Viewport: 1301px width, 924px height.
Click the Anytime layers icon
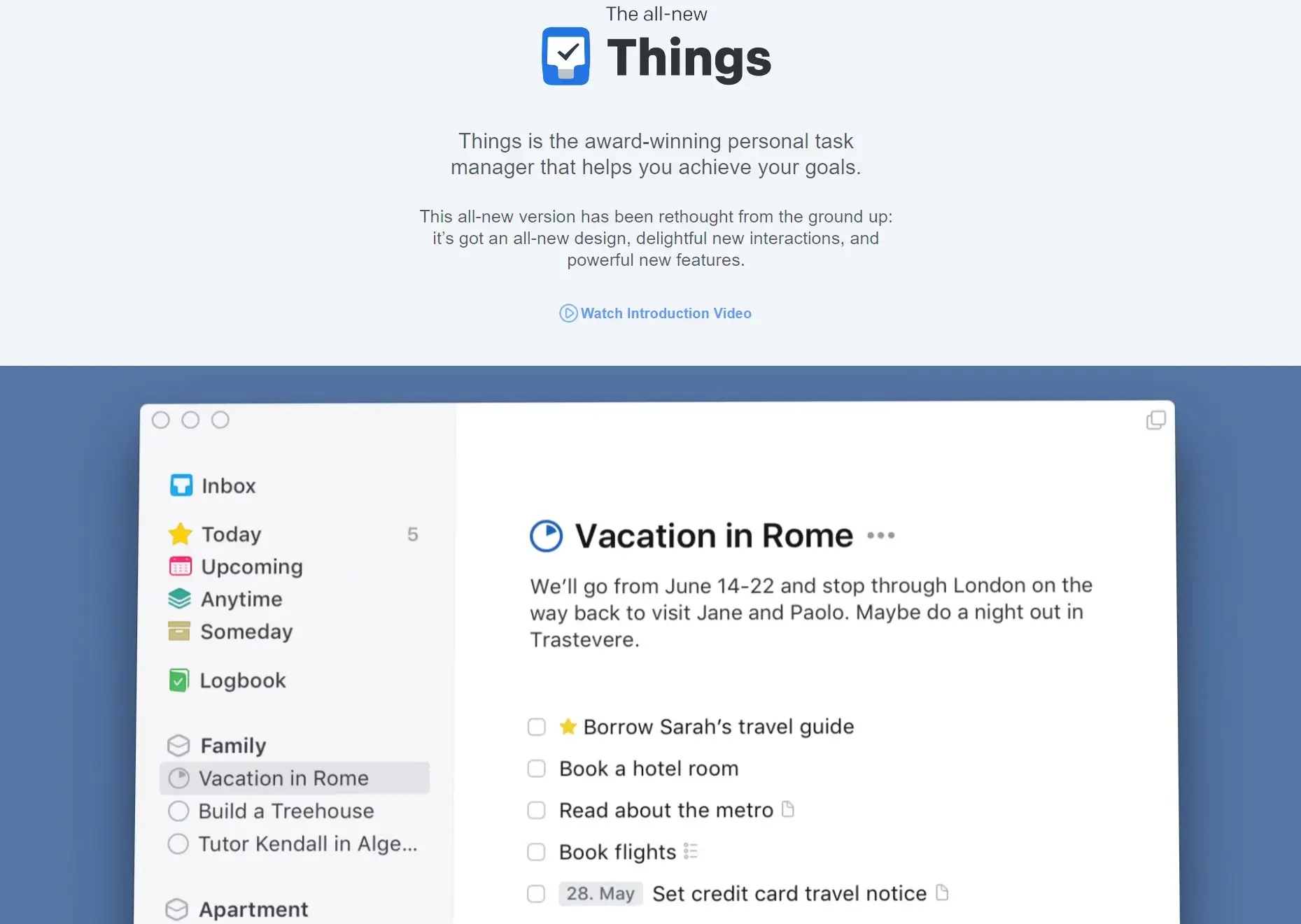(180, 599)
